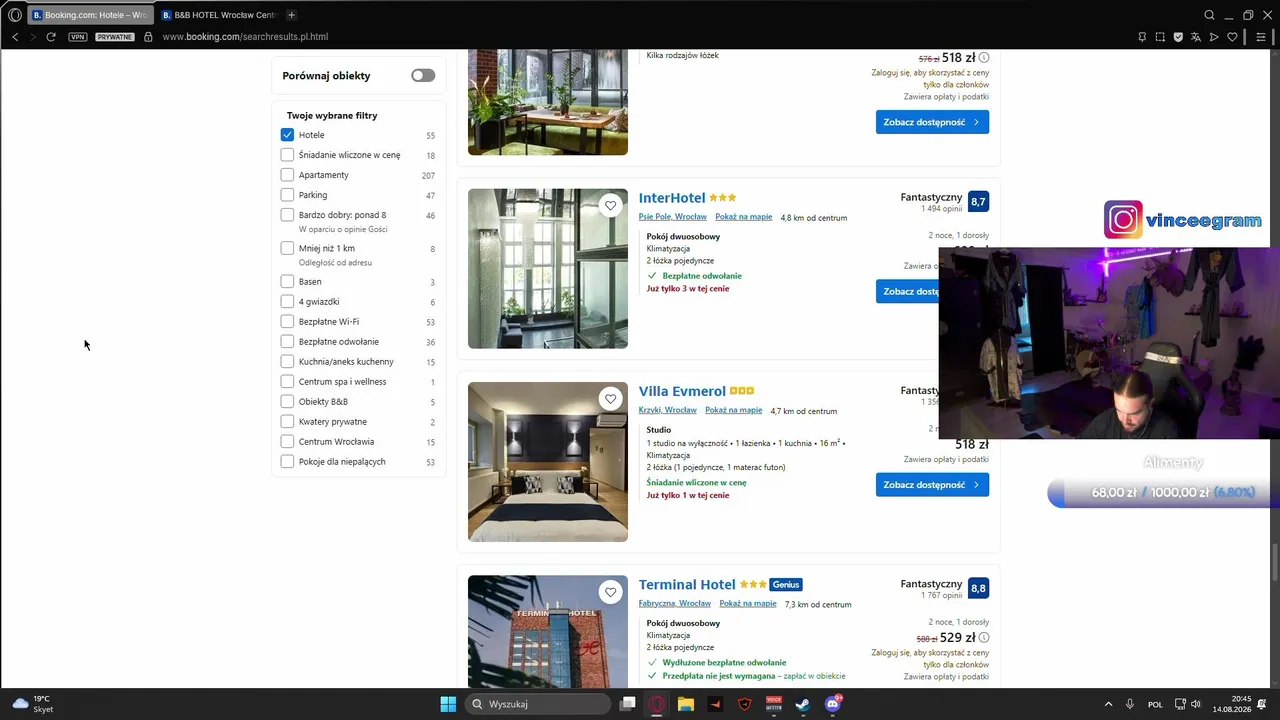Screen dimensions: 1280x720
Task: Check Pokoje dla niepalących filter
Action: tap(287, 462)
